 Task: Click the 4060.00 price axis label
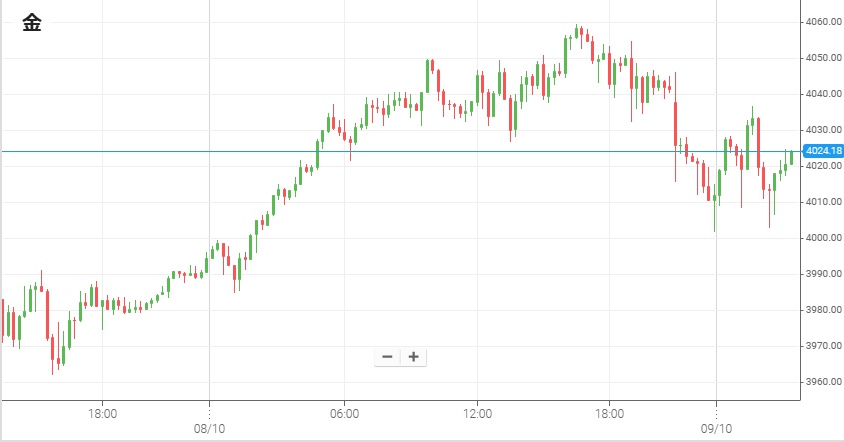[x=823, y=22]
